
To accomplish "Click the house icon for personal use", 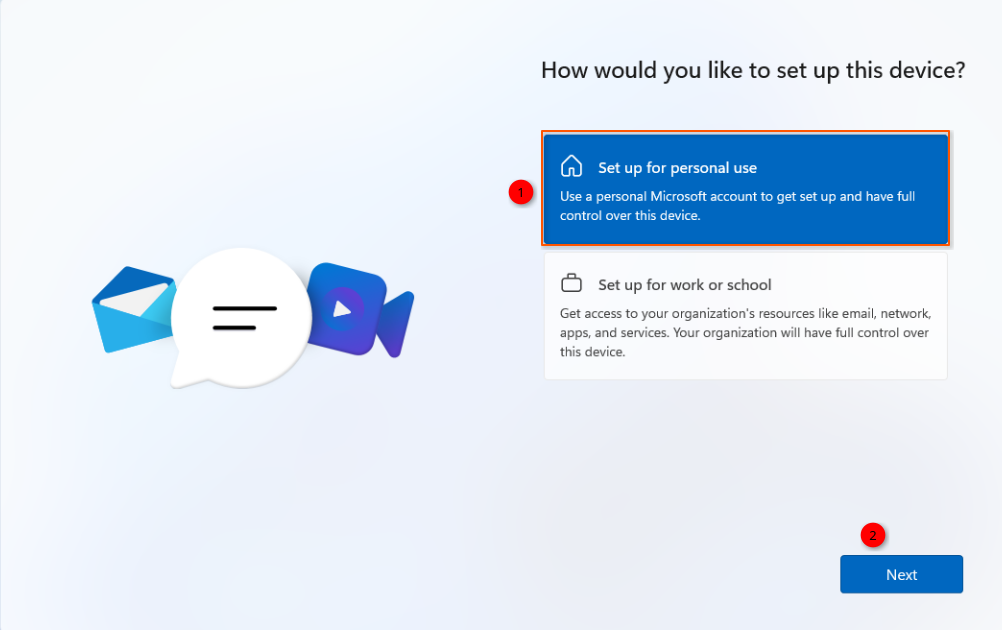I will [571, 166].
